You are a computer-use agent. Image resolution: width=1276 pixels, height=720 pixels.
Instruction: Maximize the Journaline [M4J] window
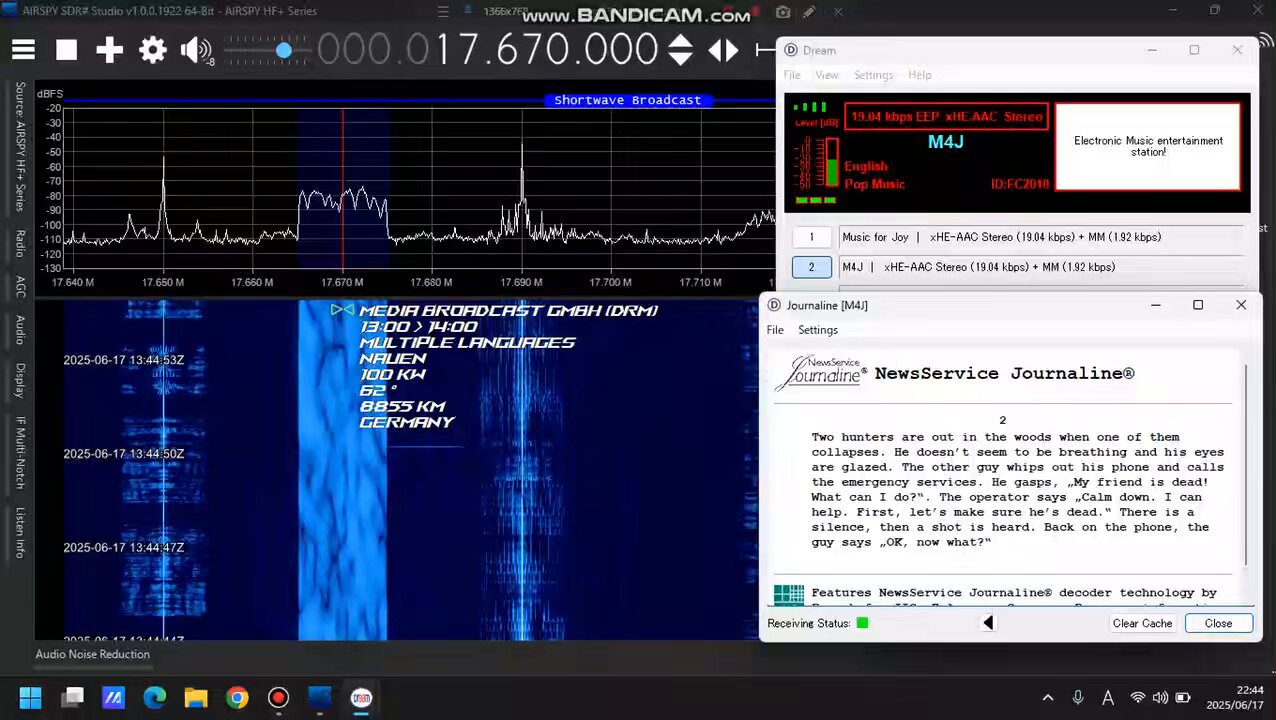tap(1198, 305)
